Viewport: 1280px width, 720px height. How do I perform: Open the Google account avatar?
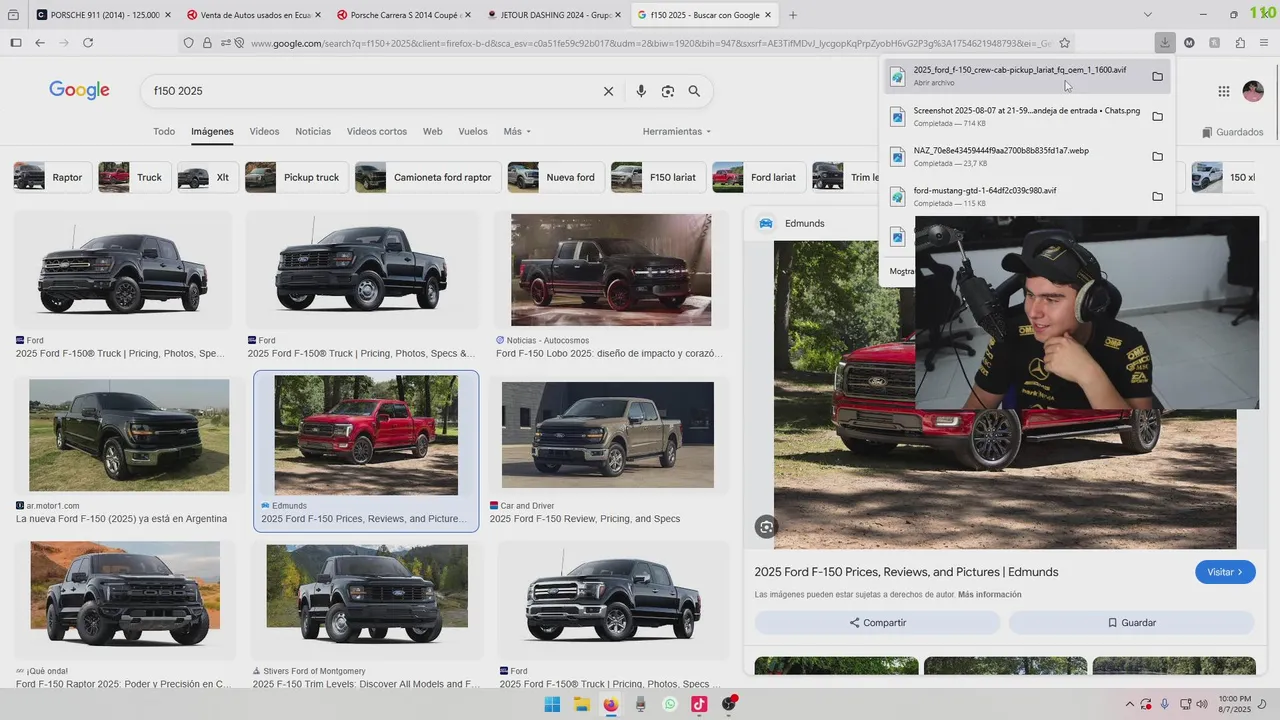1253,91
